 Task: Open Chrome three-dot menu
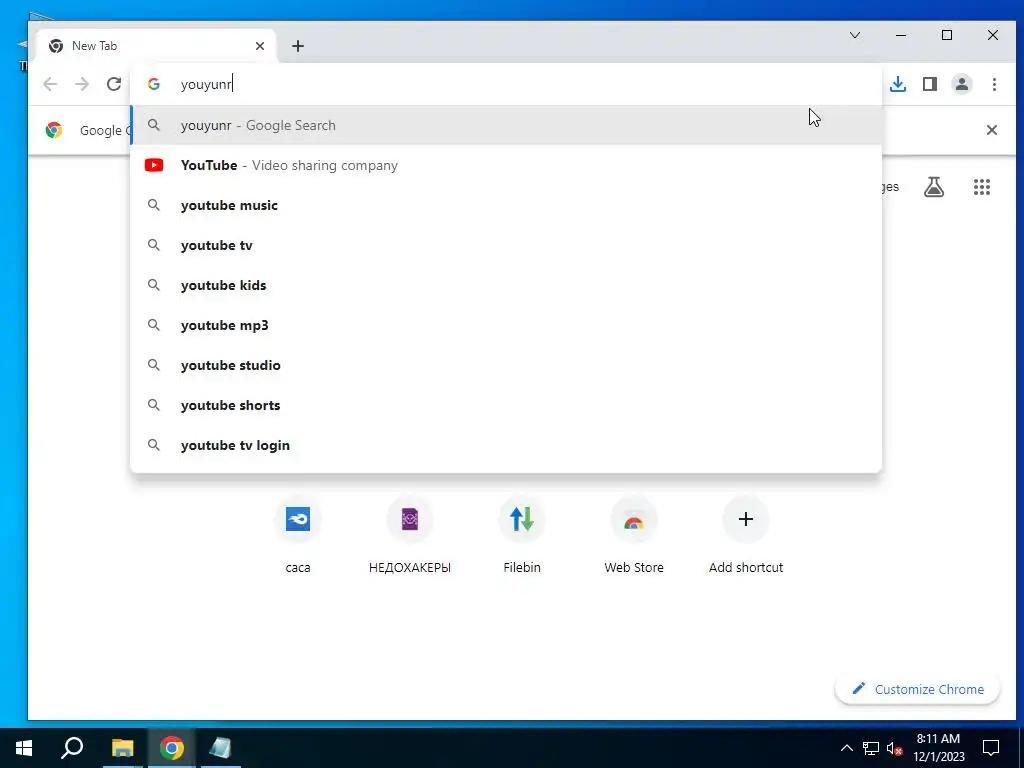pyautogui.click(x=994, y=84)
